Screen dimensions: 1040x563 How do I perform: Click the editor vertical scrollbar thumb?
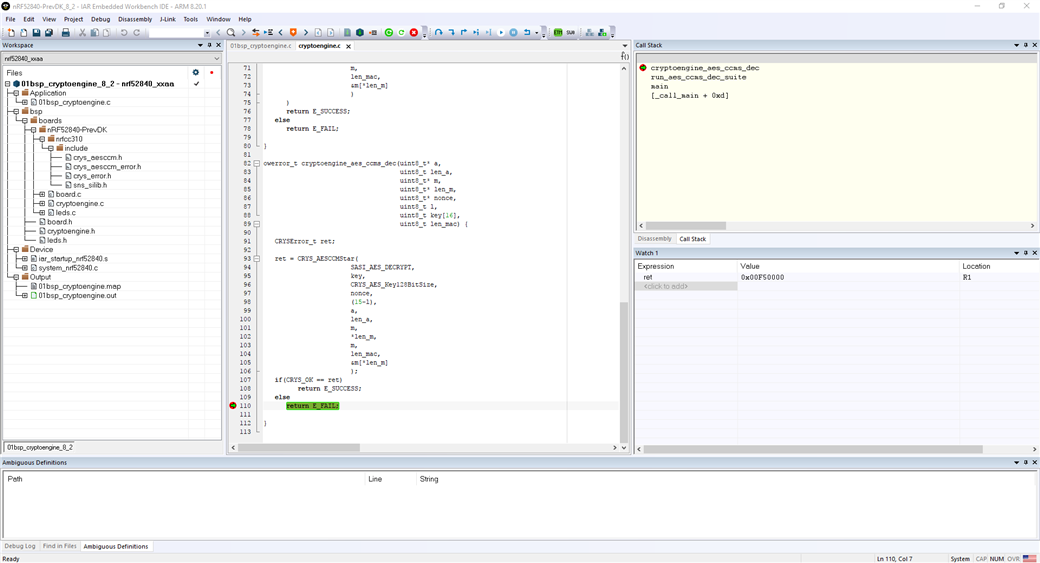pyautogui.click(x=623, y=371)
